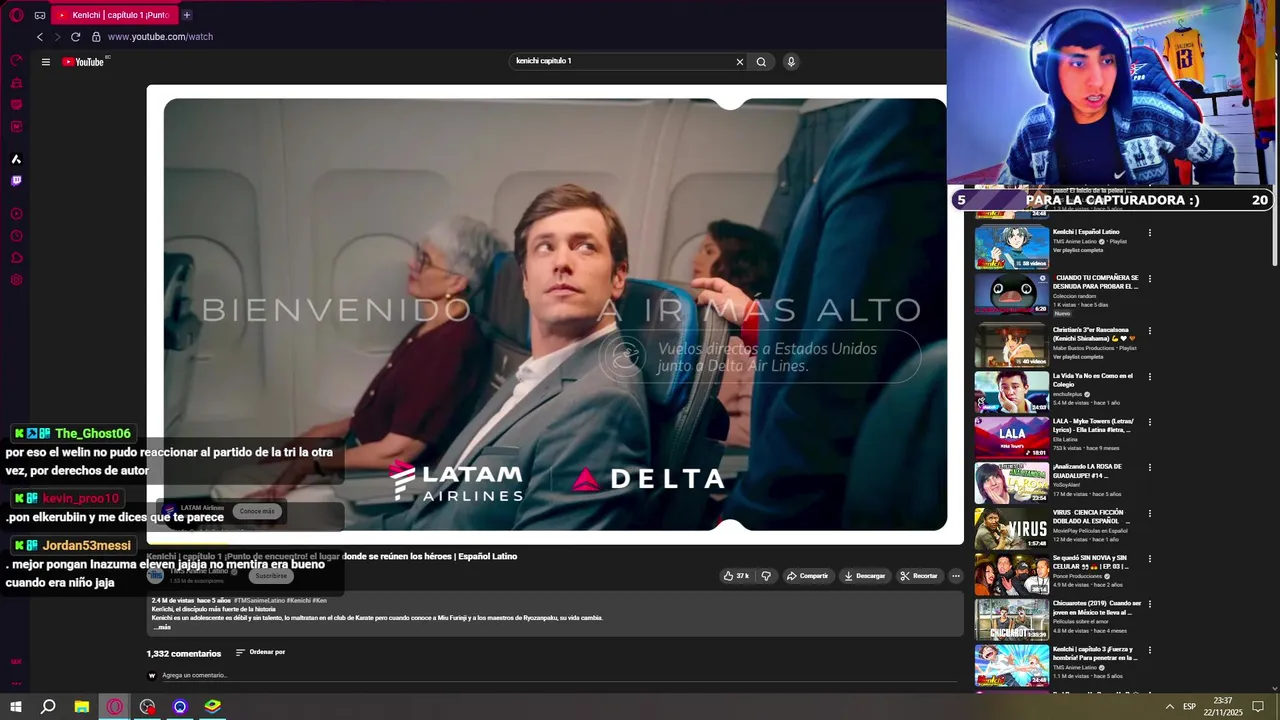Open more actions three-dot menu under video
This screenshot has width=1280, height=720.
(955, 576)
